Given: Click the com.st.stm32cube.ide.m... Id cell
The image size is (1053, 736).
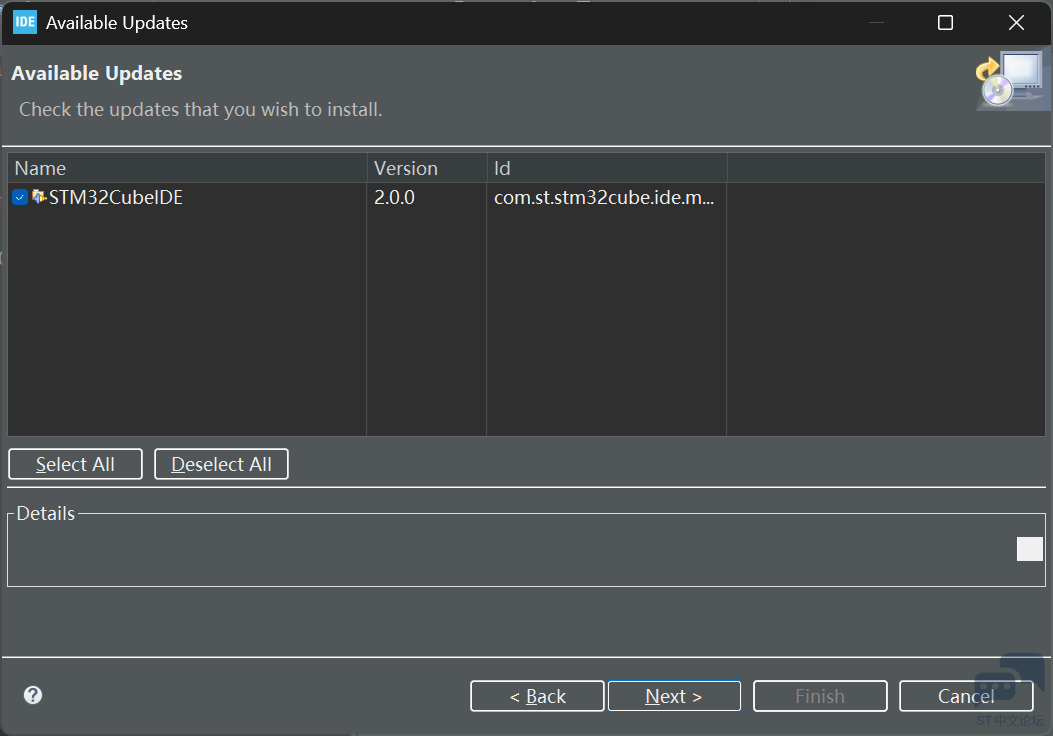Looking at the screenshot, I should point(604,197).
